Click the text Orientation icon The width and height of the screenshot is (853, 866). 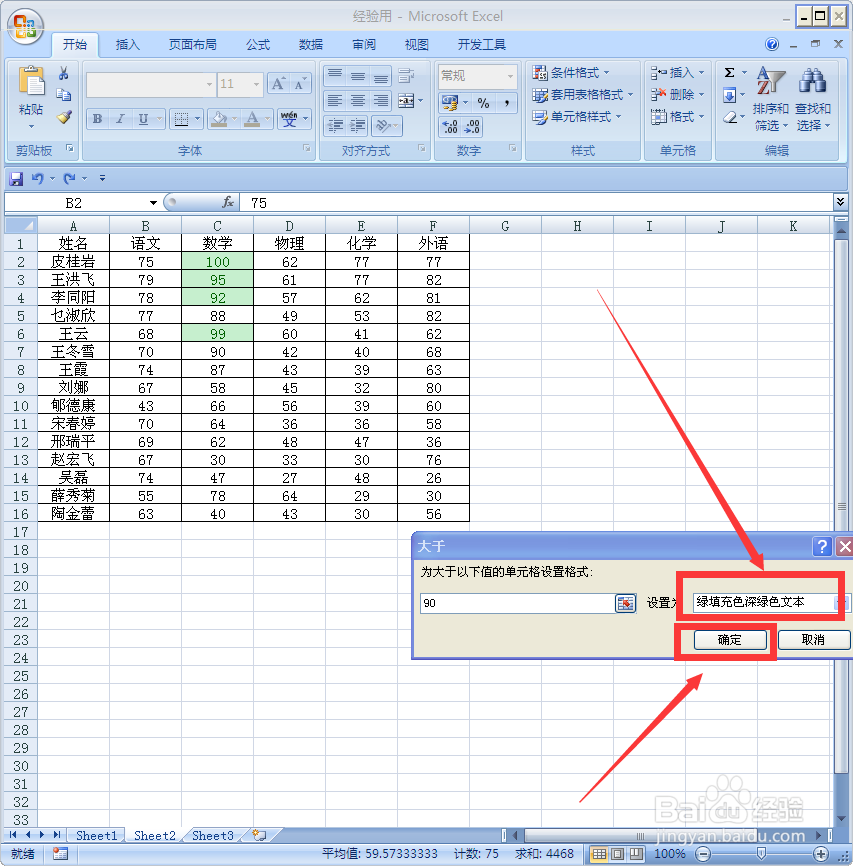pos(383,126)
